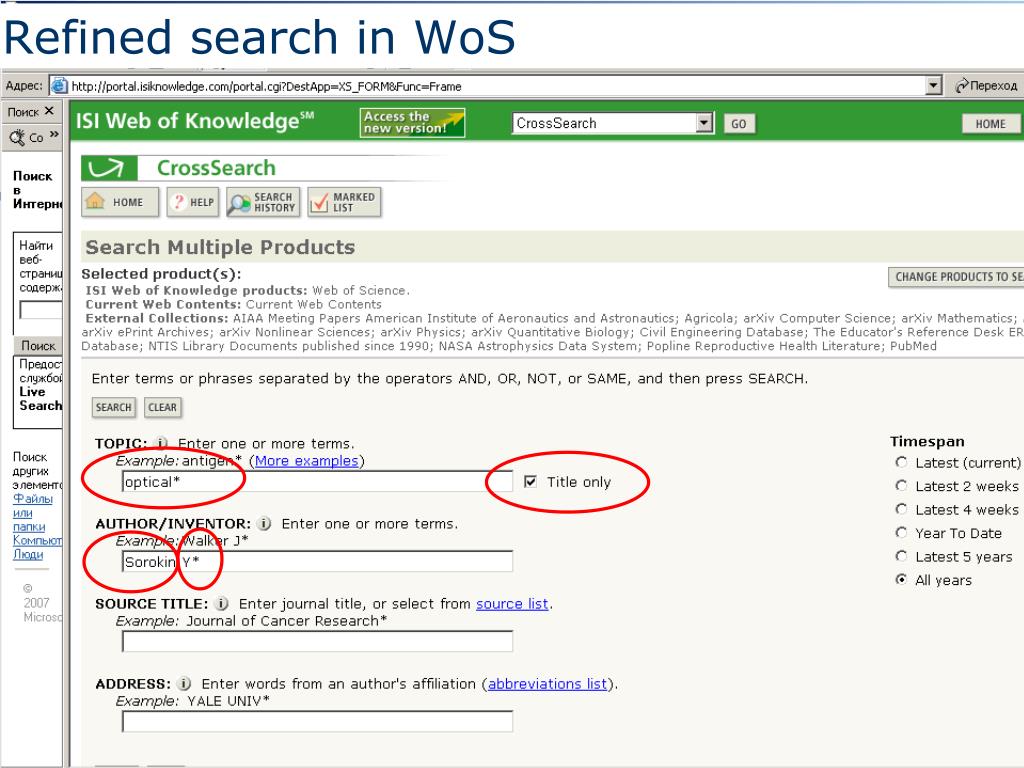
Task: Click the TOPIC info icon
Action: click(x=161, y=443)
